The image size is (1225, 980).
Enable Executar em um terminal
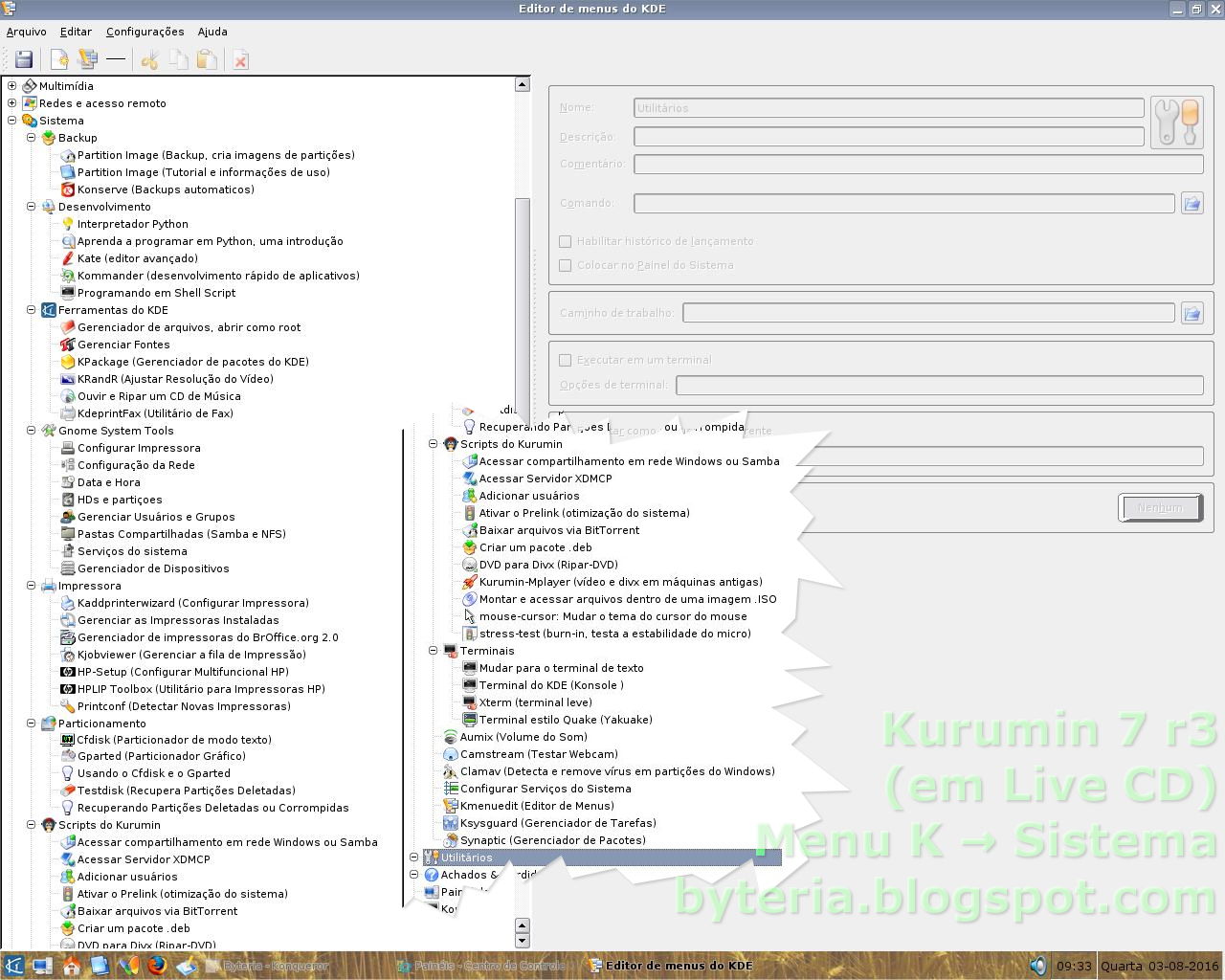point(565,360)
